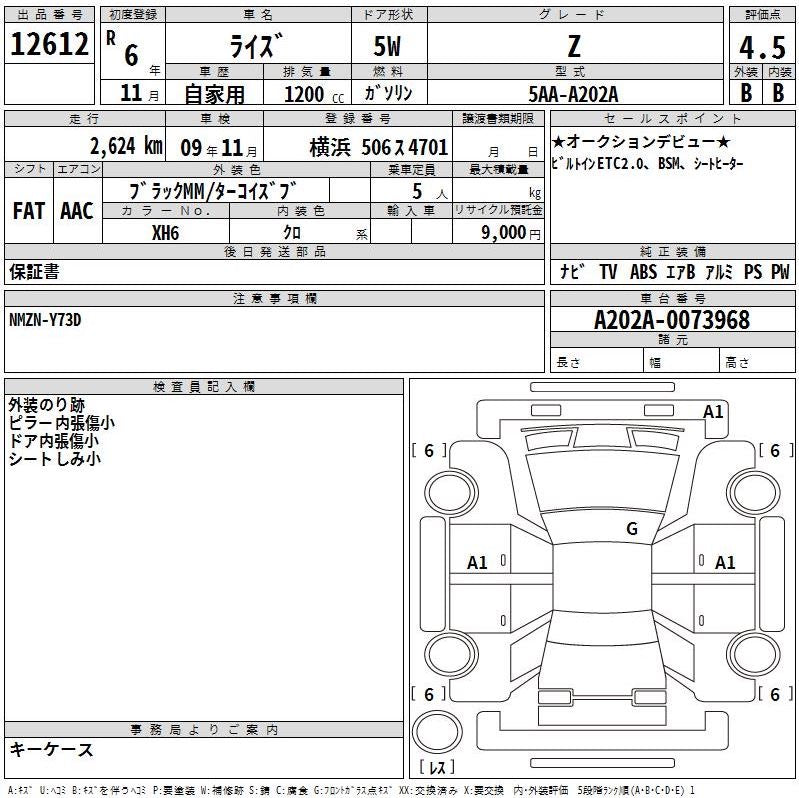Screen dimensions: 799x798
Task: Select the 純正装備 header
Action: pos(673,252)
